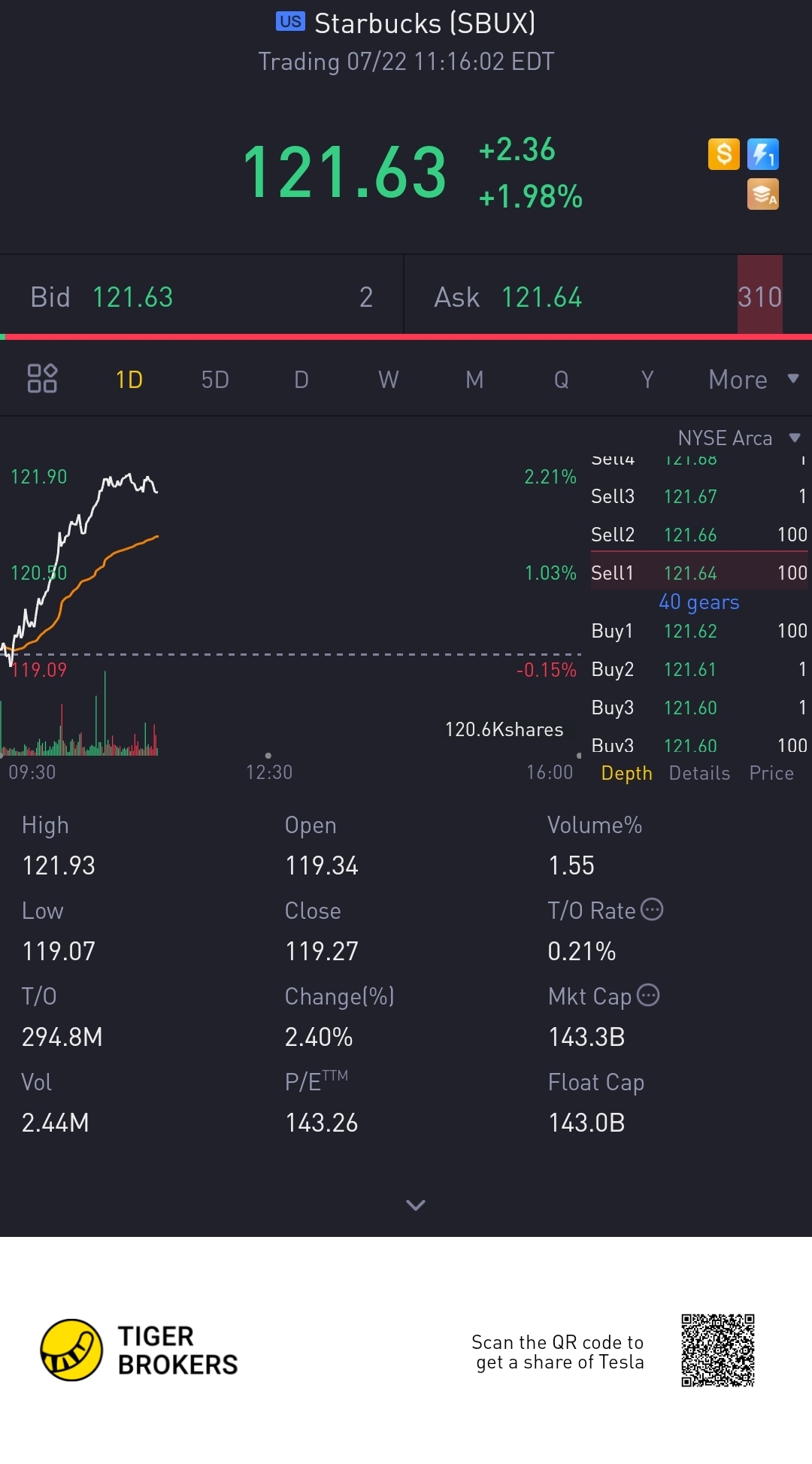Switch to quarterly Q chart
Screen dimensions: 812x1464
coord(561,380)
